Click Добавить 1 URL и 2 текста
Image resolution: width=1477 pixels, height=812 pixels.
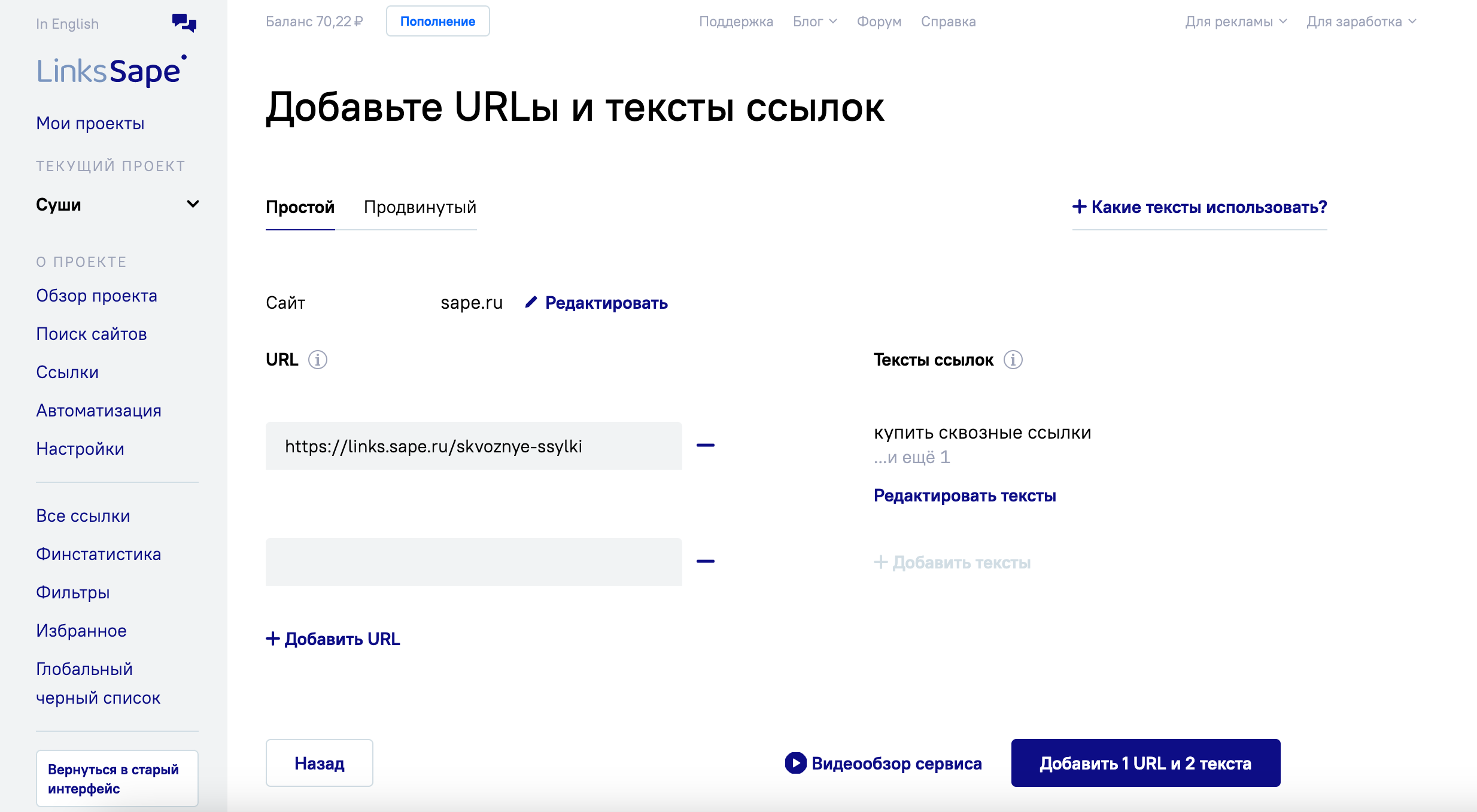tap(1145, 763)
